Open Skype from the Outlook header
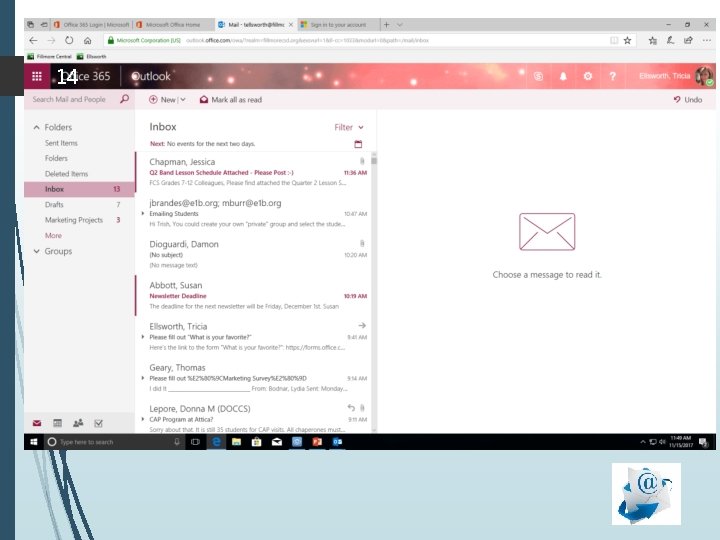The width and height of the screenshot is (720, 540). [539, 76]
